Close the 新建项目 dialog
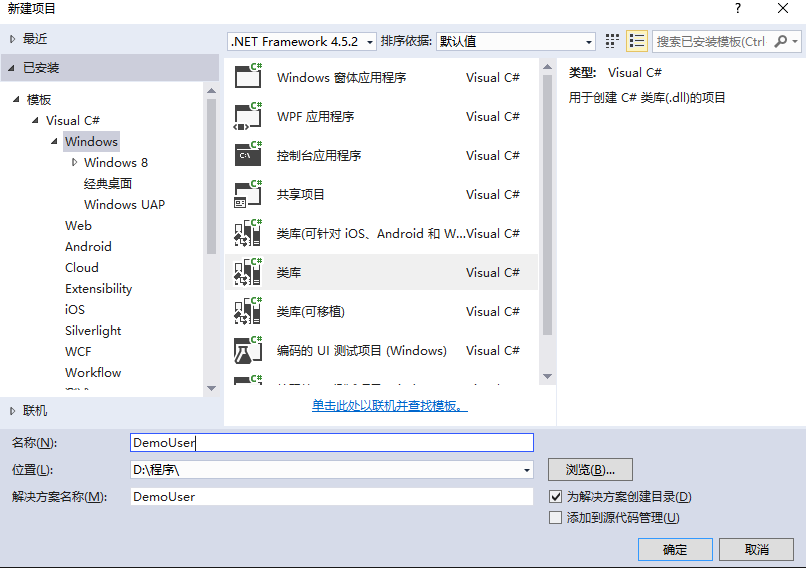The image size is (806, 568). (783, 8)
